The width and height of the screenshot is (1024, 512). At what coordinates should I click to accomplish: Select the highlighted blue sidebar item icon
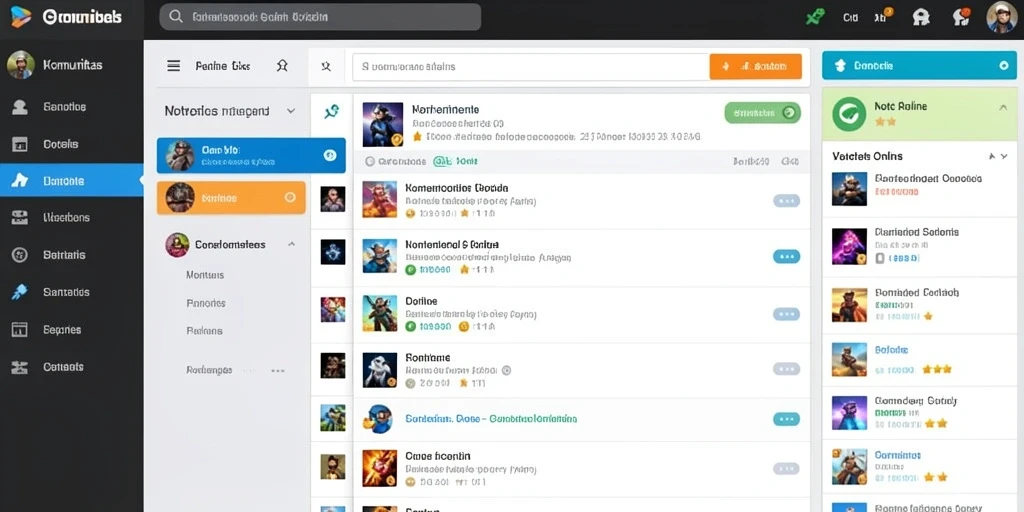click(20, 181)
